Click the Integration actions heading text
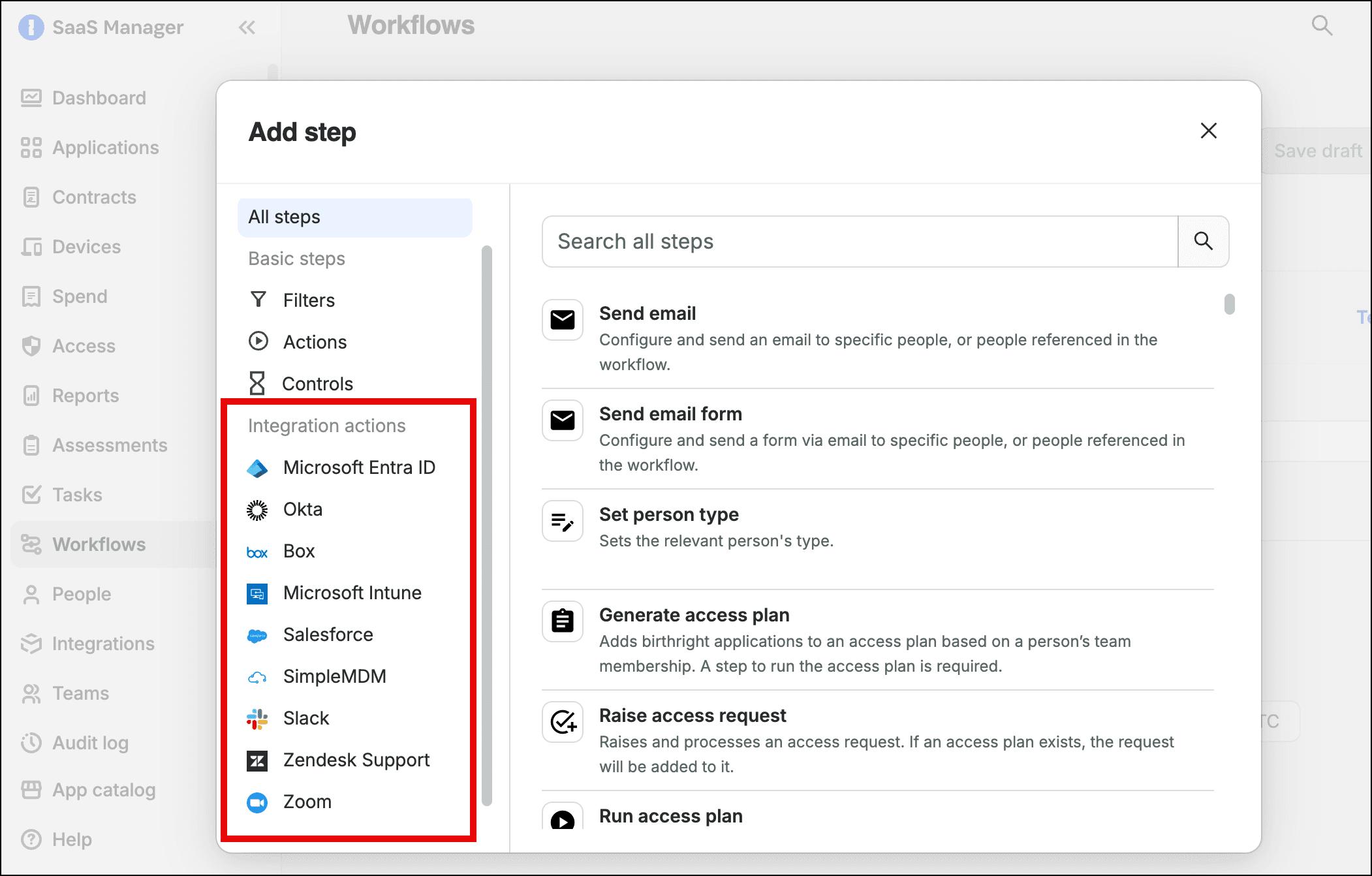The image size is (1372, 876). pos(327,426)
